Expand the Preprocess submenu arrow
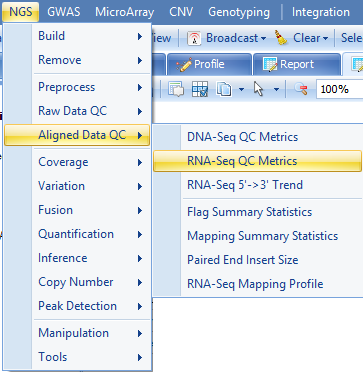 [140, 88]
